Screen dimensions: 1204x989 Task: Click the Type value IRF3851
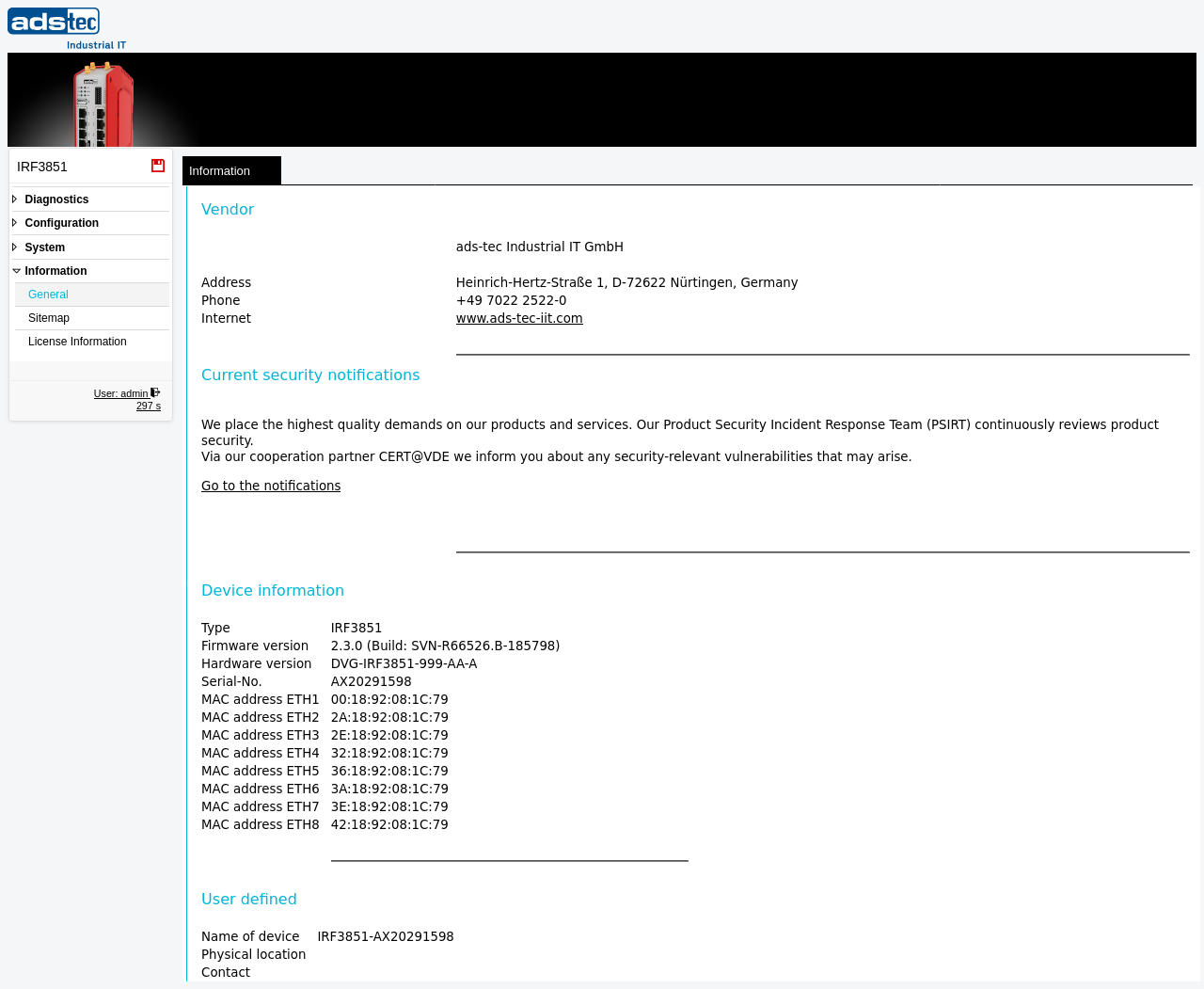click(x=356, y=628)
